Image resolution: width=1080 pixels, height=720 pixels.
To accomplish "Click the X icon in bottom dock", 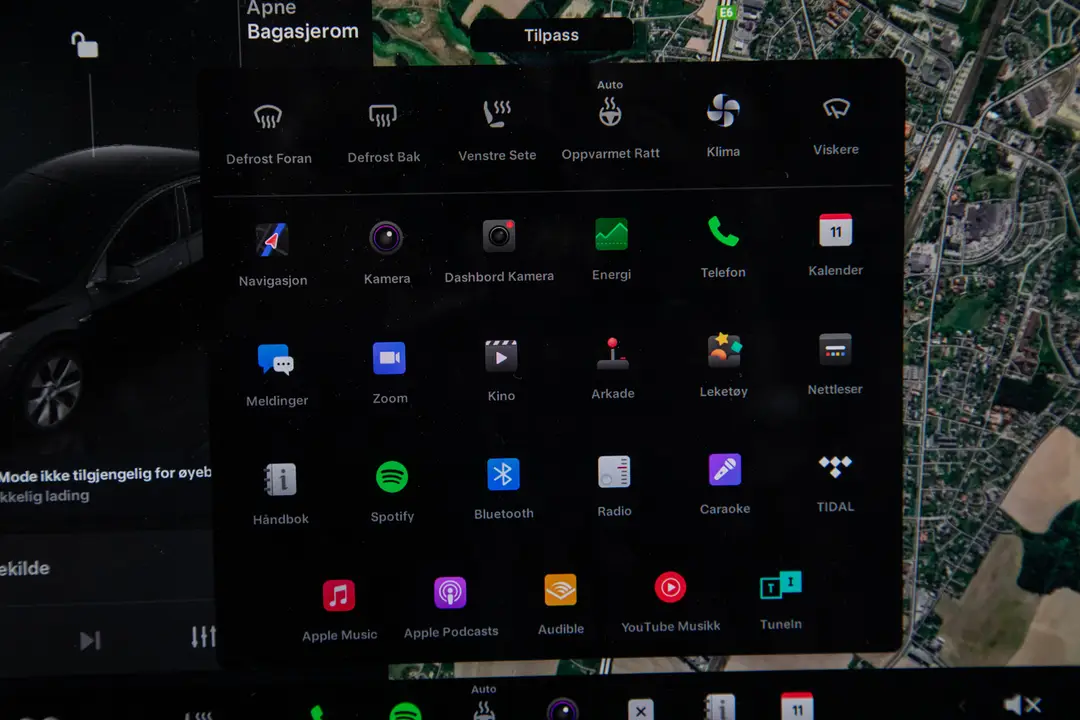I will (641, 710).
